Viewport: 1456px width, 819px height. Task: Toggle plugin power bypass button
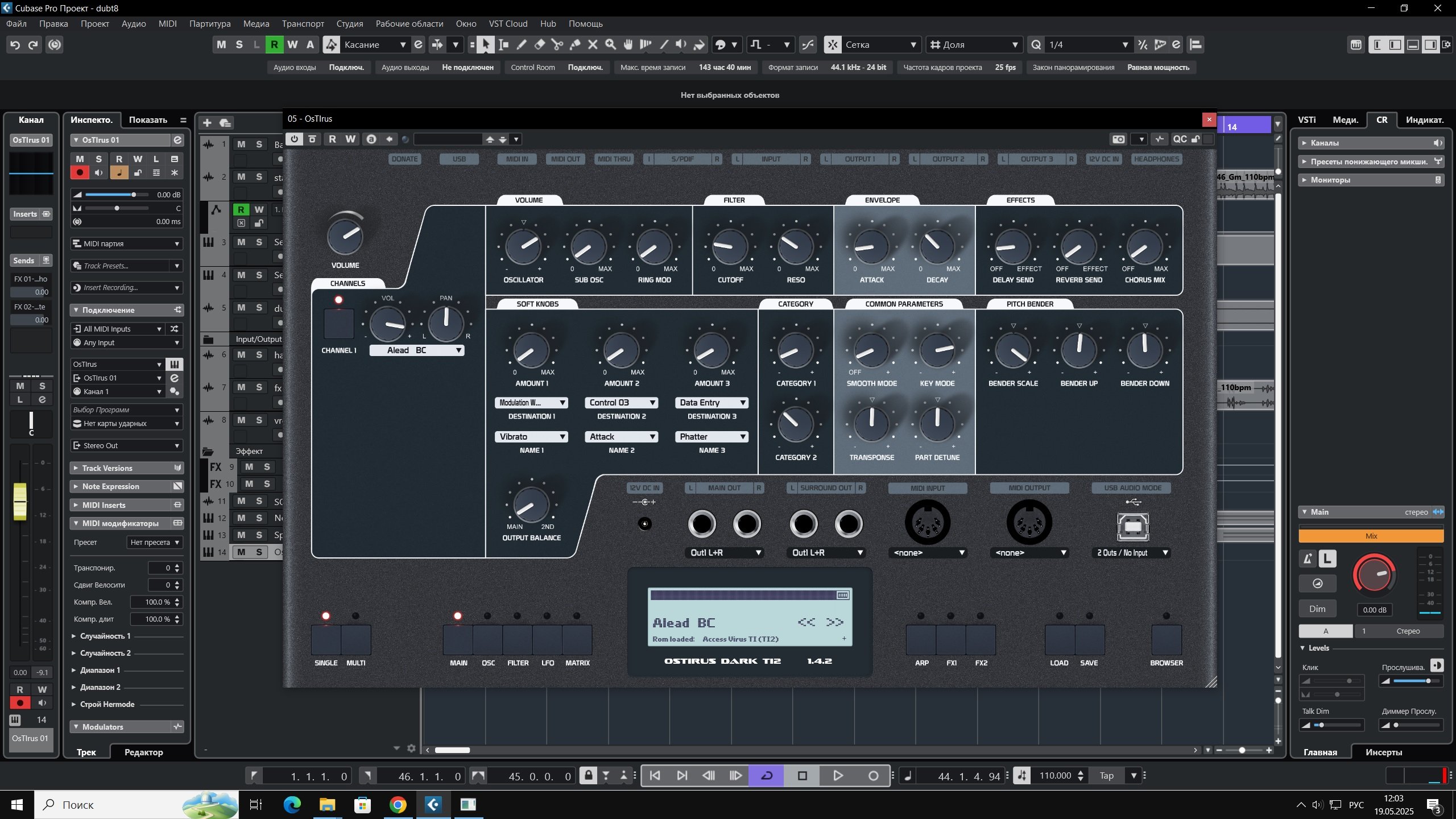294,139
